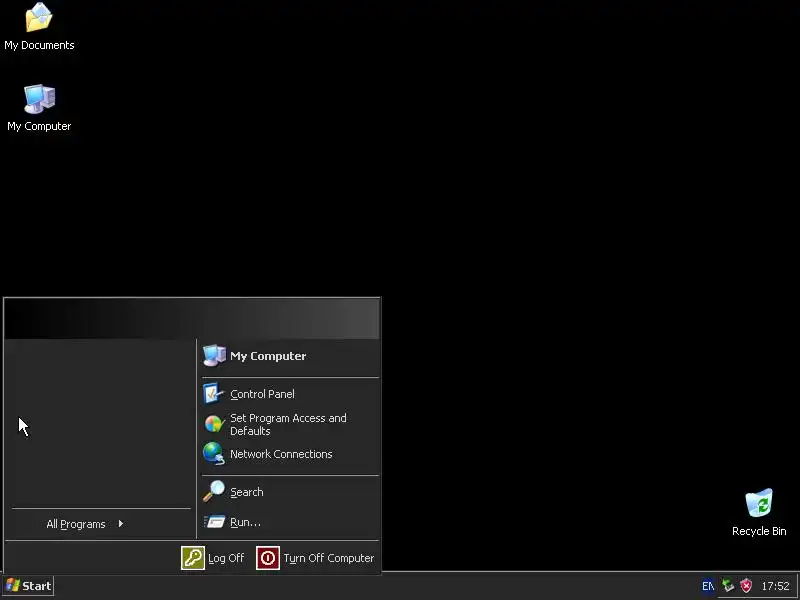Click the network connection tray icon
800x600 pixels.
pos(728,586)
